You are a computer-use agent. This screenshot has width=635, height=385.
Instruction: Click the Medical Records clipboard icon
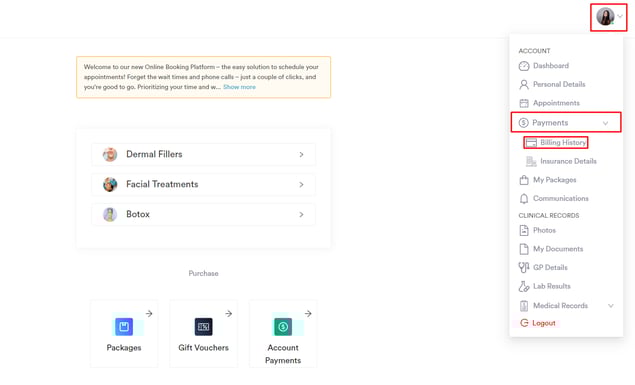[524, 306]
